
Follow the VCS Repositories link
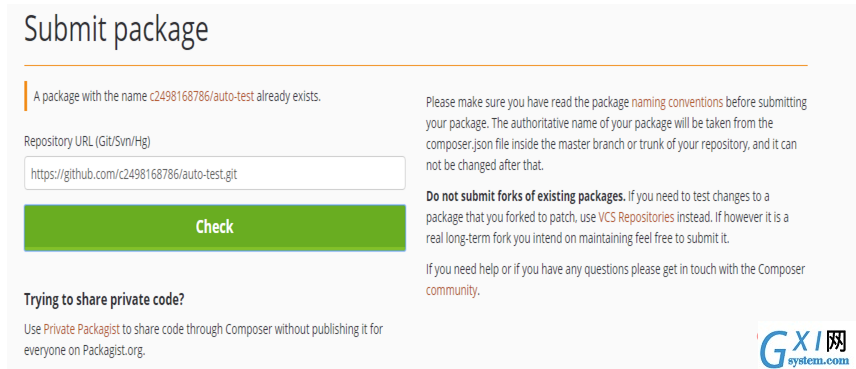(x=636, y=217)
